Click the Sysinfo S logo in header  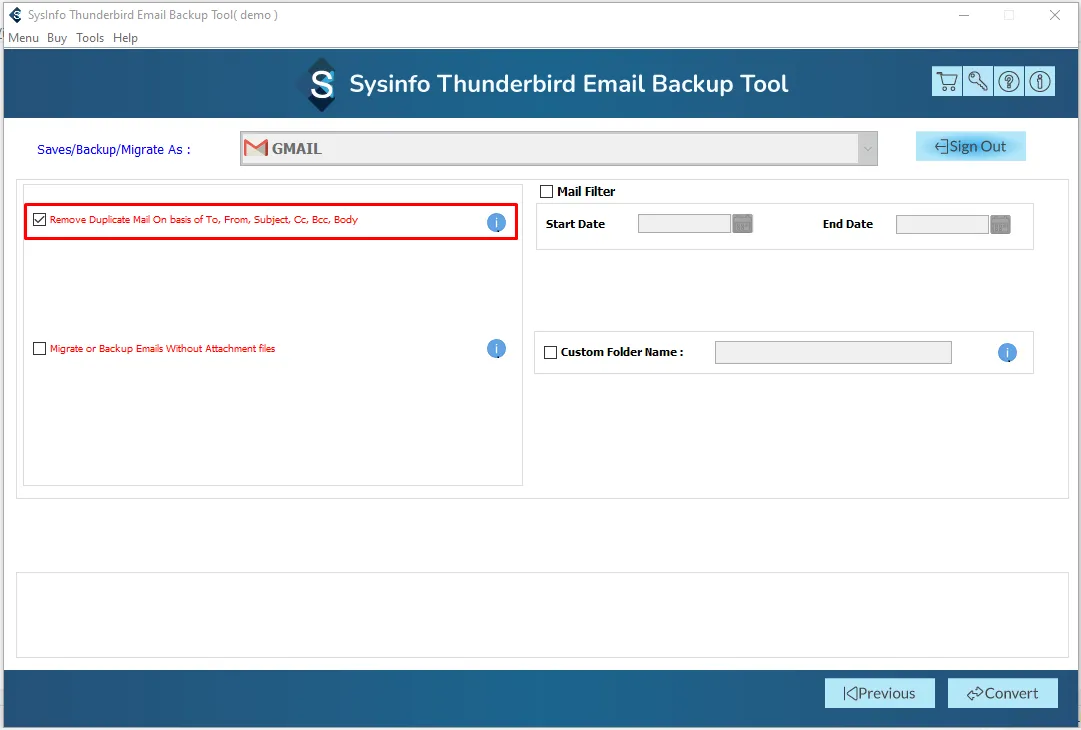(321, 85)
